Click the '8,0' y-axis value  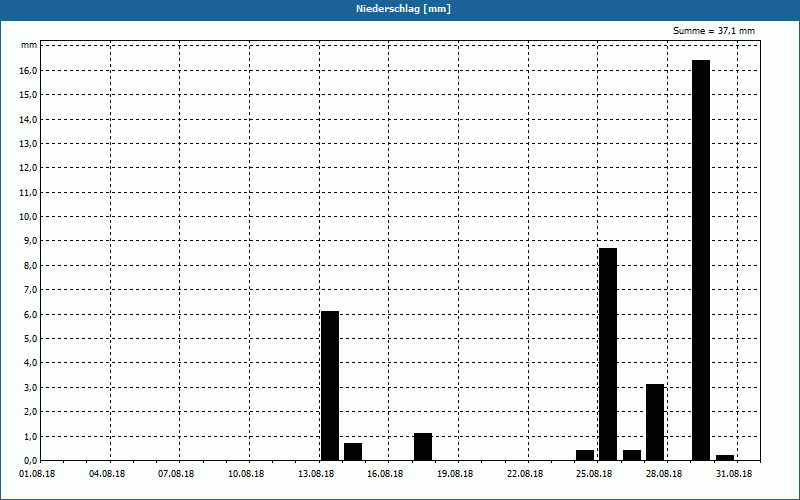(31, 265)
